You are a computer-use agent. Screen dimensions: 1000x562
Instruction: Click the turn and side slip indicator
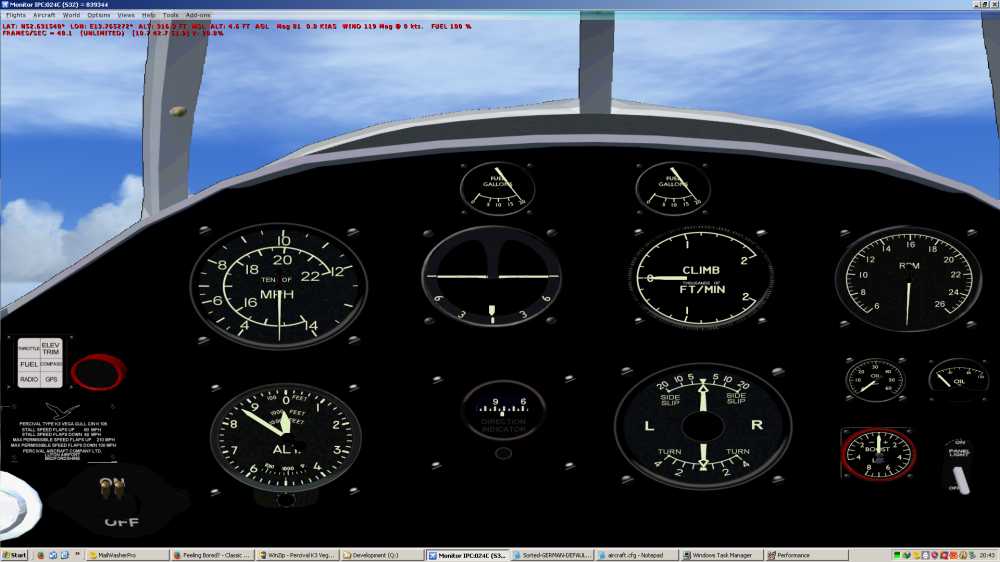tap(703, 425)
